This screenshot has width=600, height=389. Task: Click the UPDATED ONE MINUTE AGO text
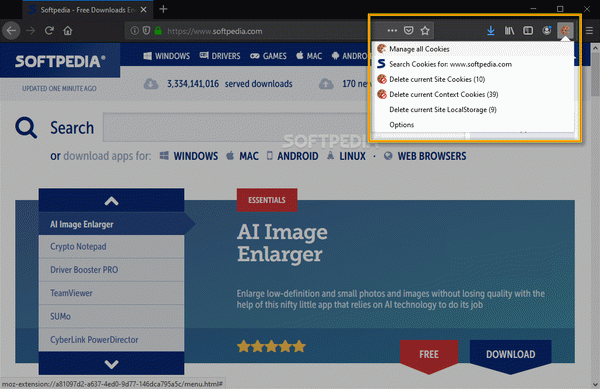[59, 88]
